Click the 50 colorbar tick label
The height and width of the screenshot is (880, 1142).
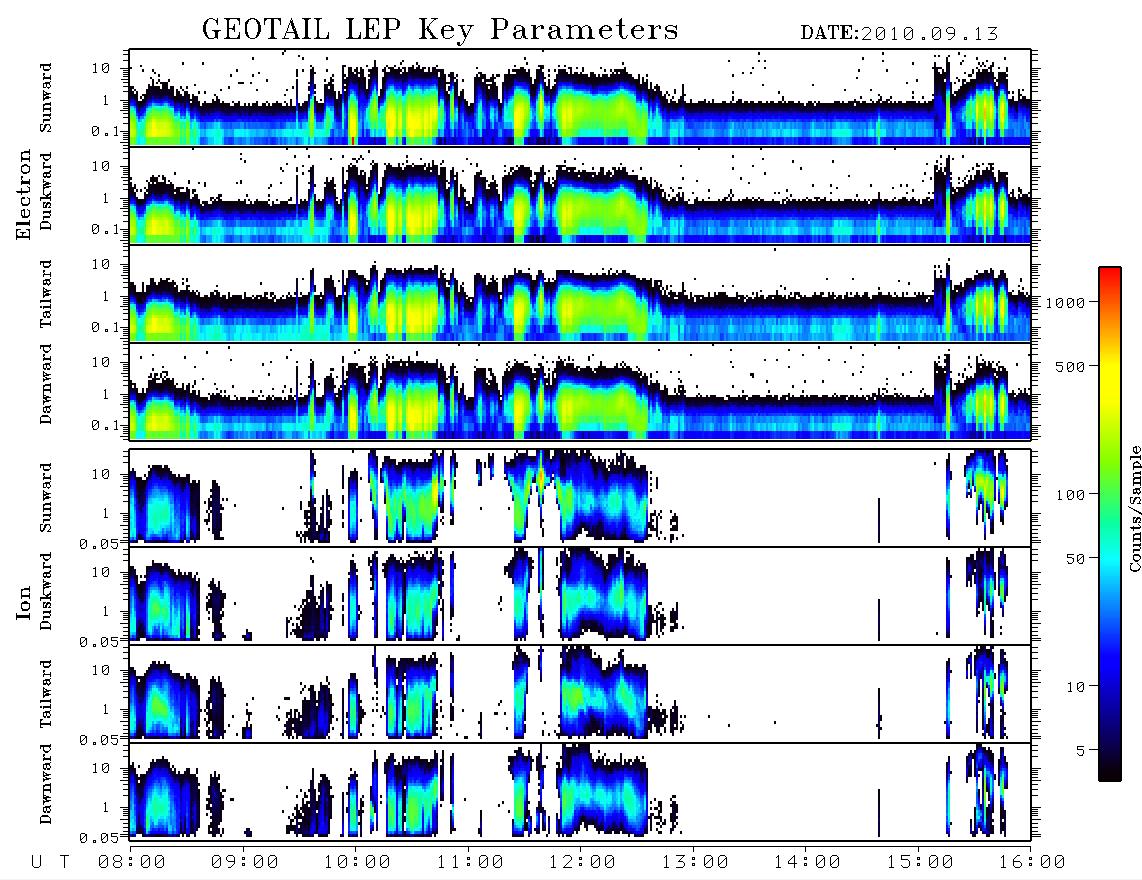coord(1075,559)
